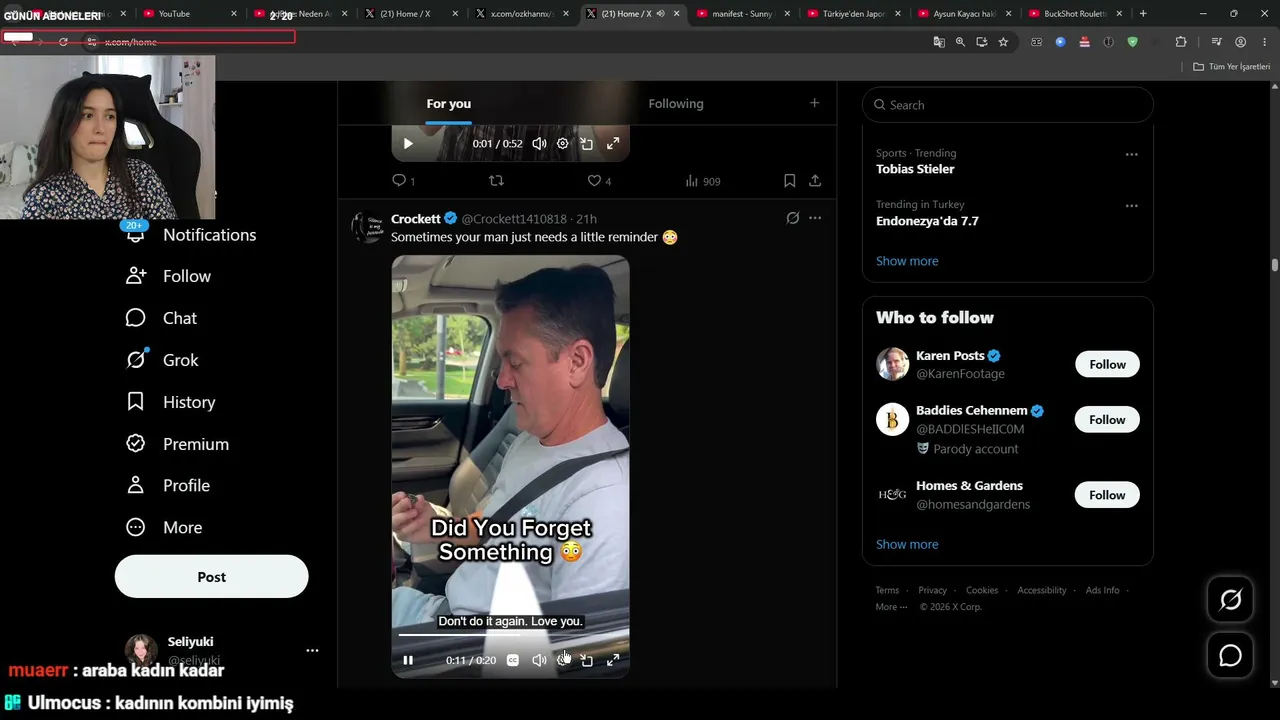
Task: Ask Grok about Crockett's post
Action: point(793,218)
